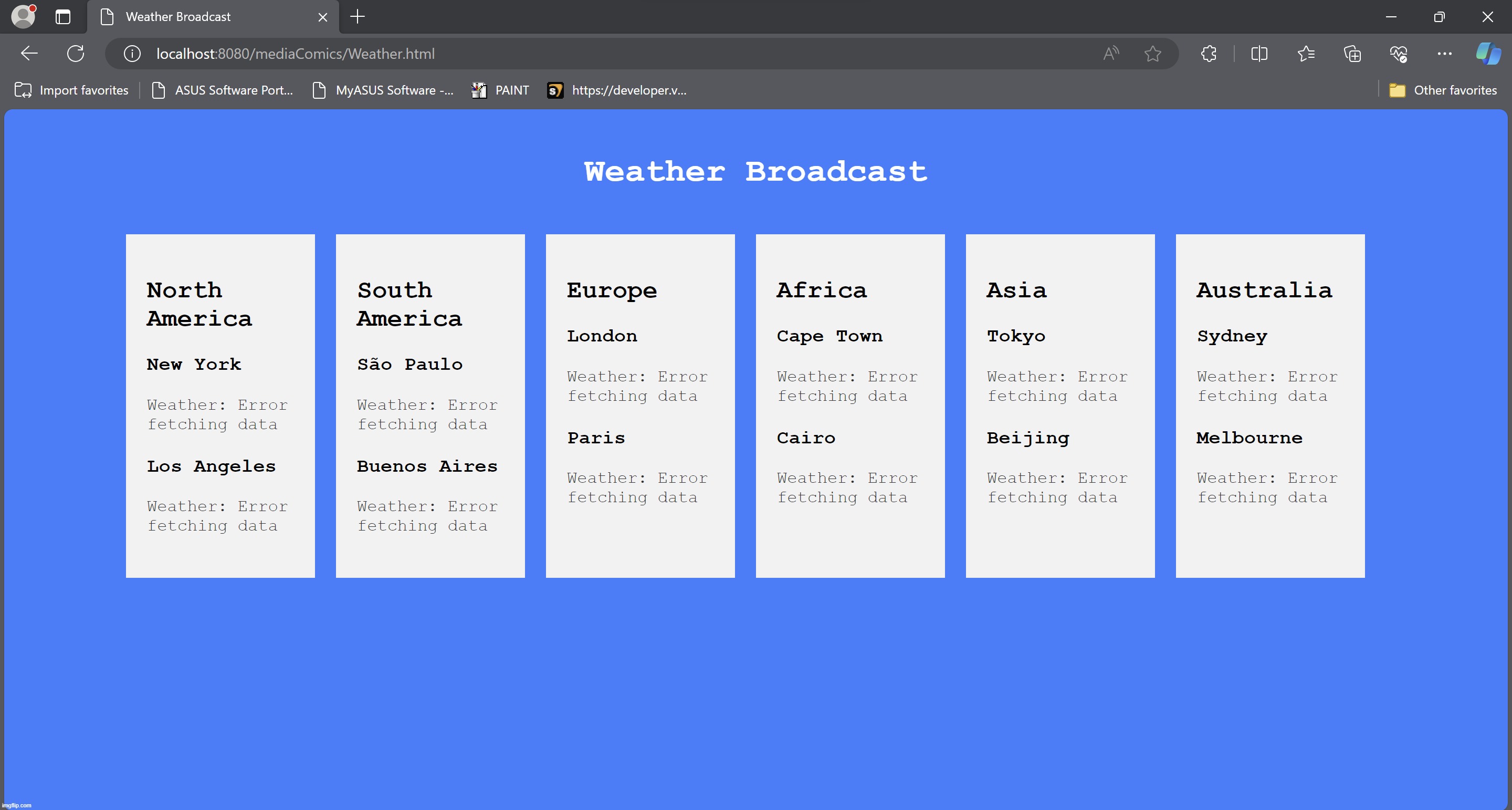1512x810 pixels.
Task: Open the developer.v bookmark link
Action: point(617,90)
